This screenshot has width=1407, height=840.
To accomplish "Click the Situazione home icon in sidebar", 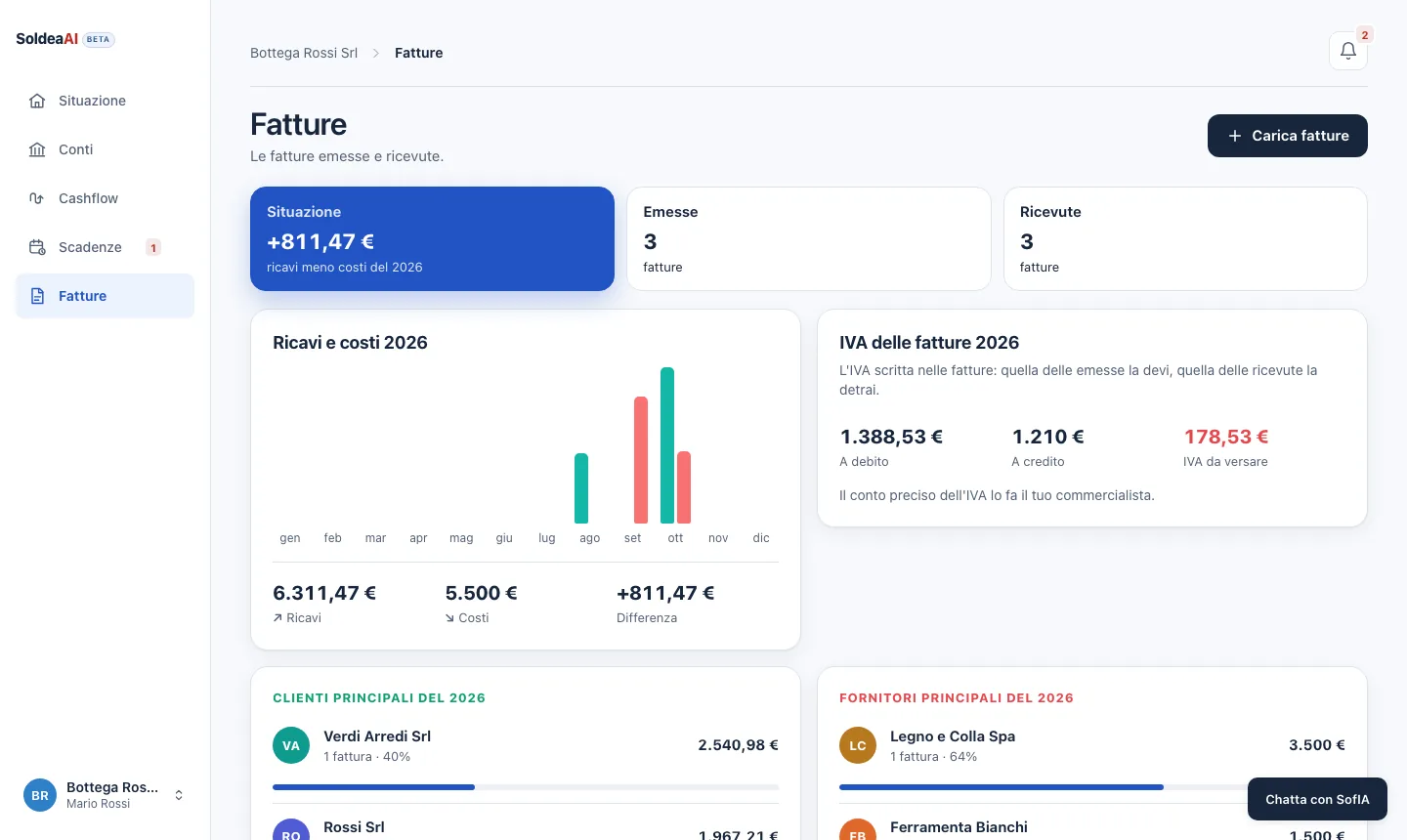I will tap(37, 101).
